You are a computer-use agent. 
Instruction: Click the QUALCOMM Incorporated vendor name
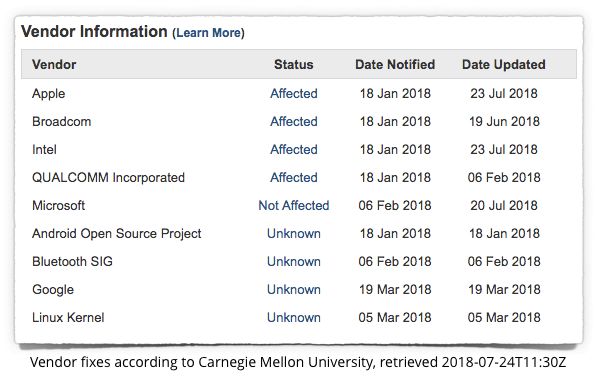point(108,177)
